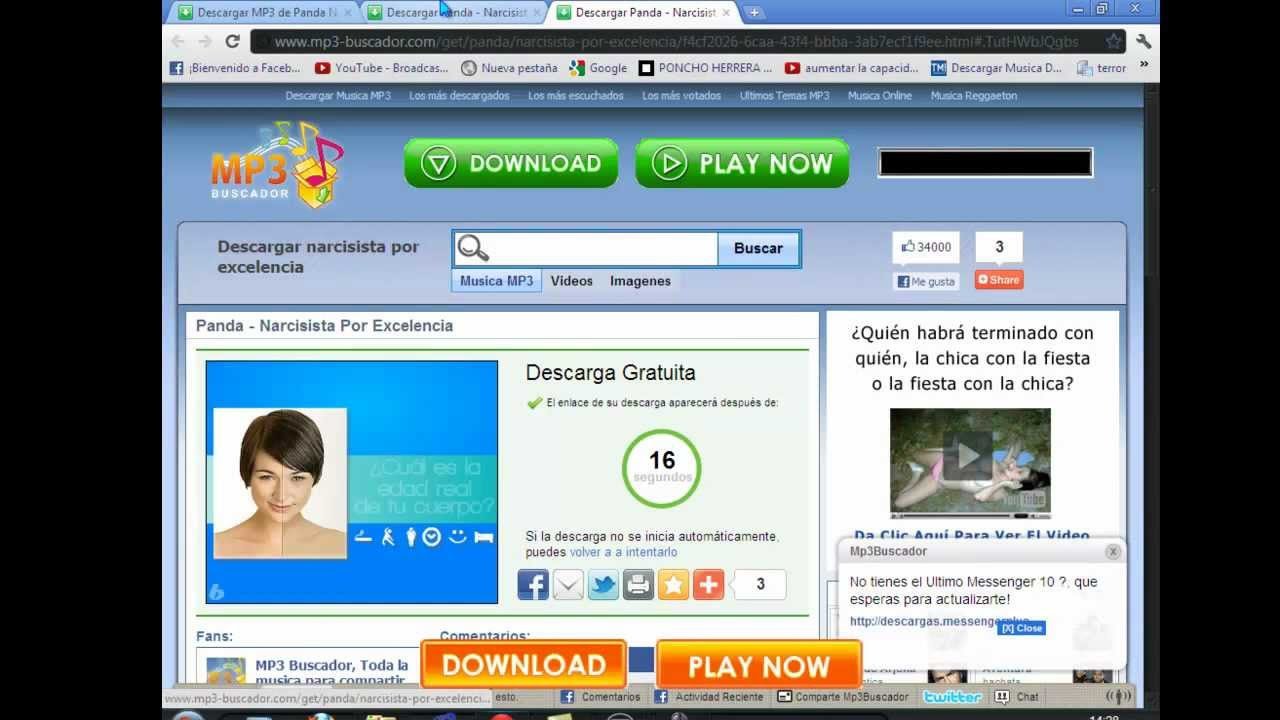
Task: Select the Imagenes search tab
Action: [640, 281]
